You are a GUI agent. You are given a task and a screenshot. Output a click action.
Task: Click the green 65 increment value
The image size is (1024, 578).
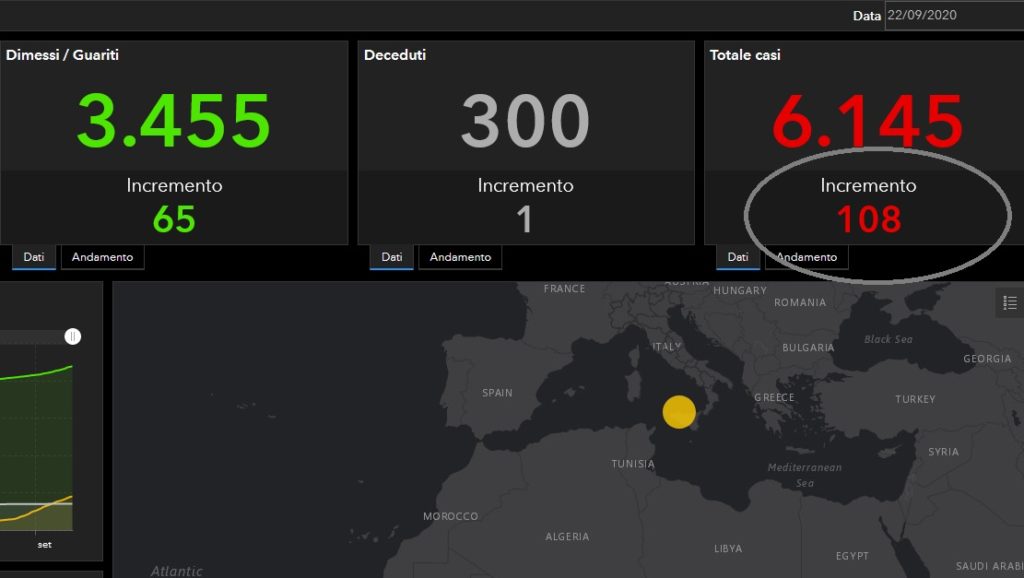click(x=174, y=219)
